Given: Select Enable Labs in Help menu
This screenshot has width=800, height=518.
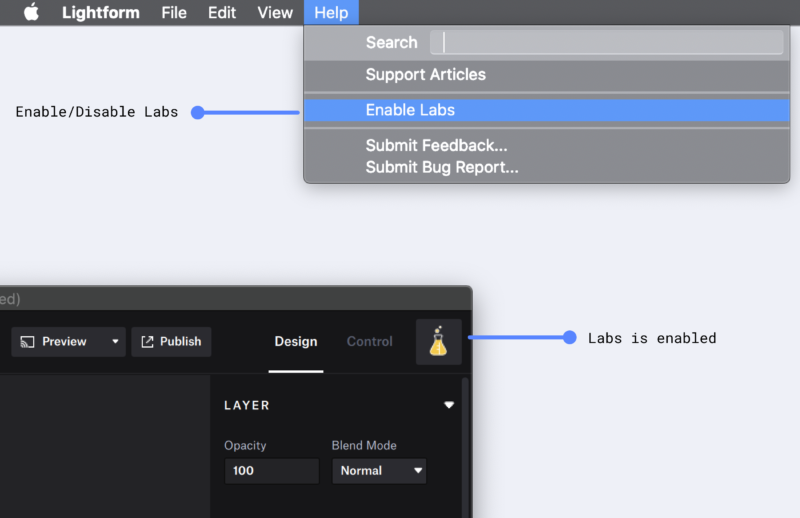Looking at the screenshot, I should pyautogui.click(x=410, y=110).
